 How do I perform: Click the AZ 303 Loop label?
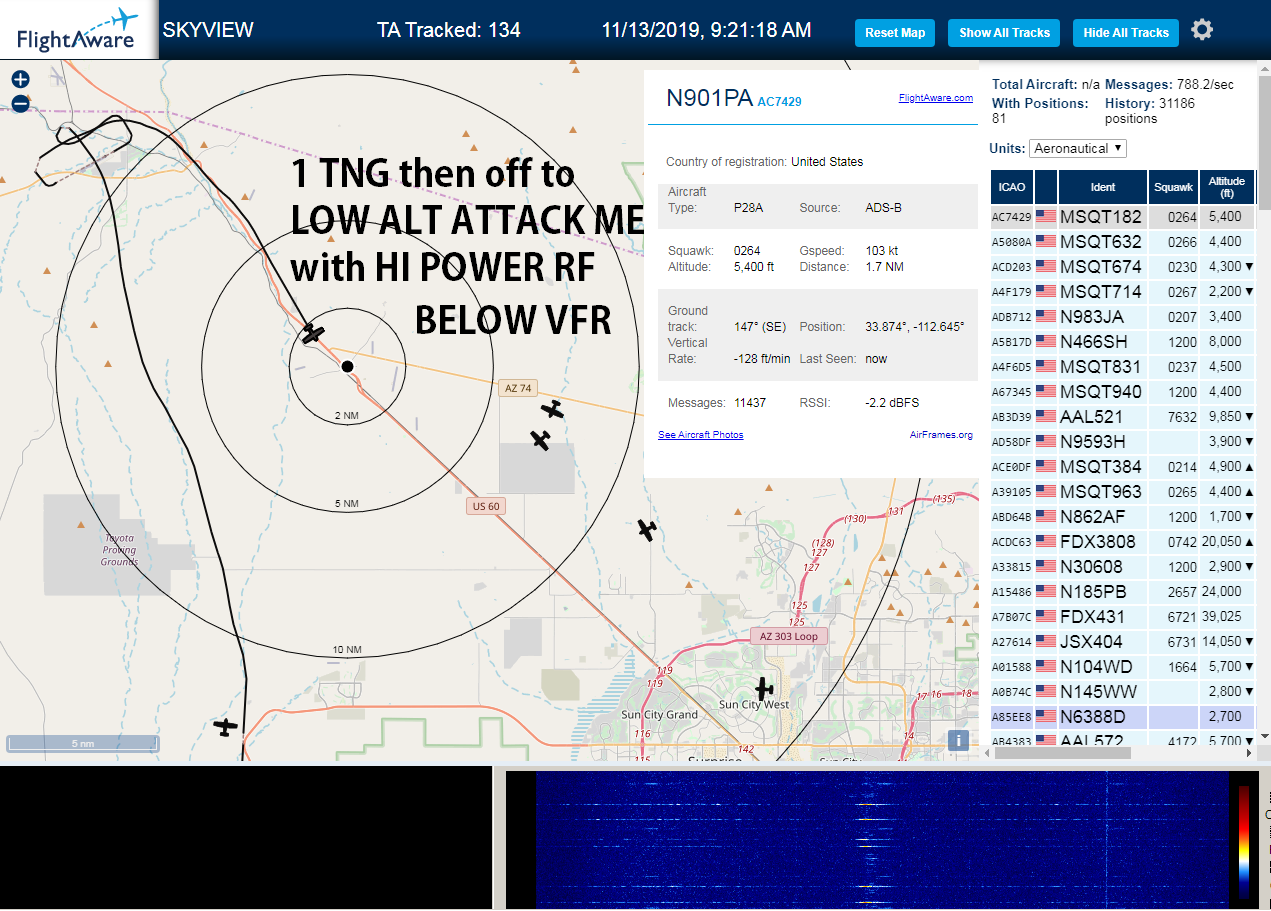pyautogui.click(x=788, y=636)
